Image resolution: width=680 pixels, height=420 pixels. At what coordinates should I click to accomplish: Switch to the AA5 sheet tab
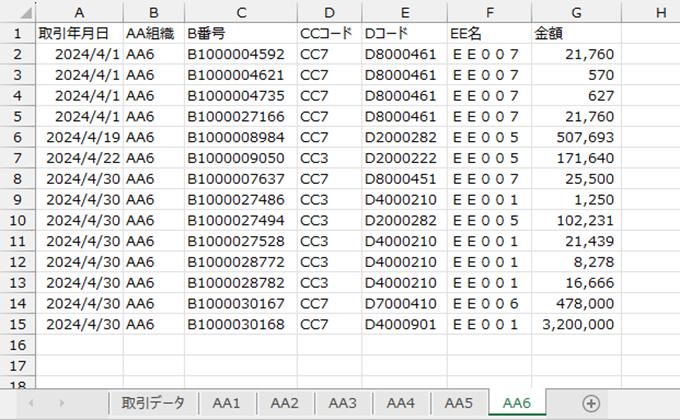click(x=459, y=403)
